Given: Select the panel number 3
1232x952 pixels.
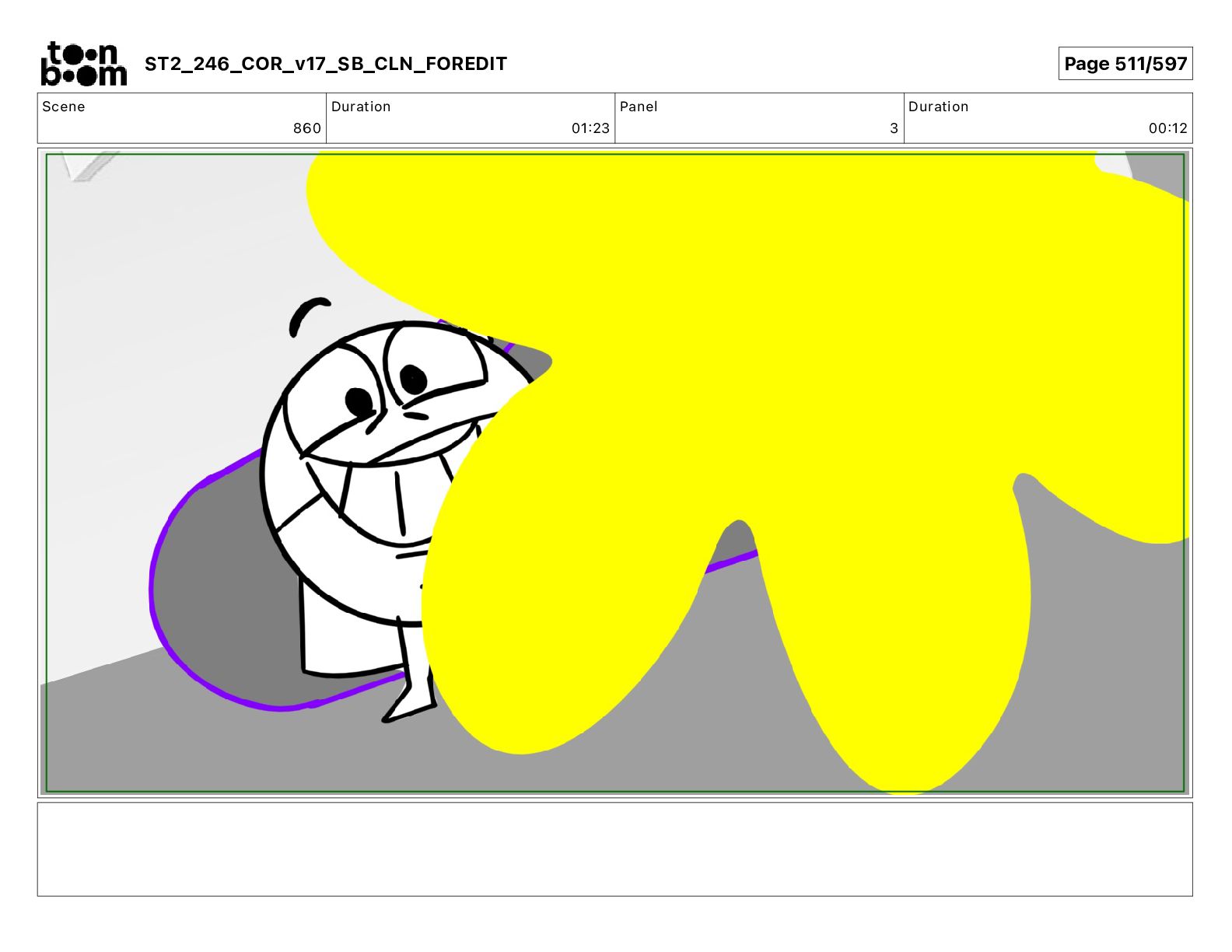Looking at the screenshot, I should point(894,128).
